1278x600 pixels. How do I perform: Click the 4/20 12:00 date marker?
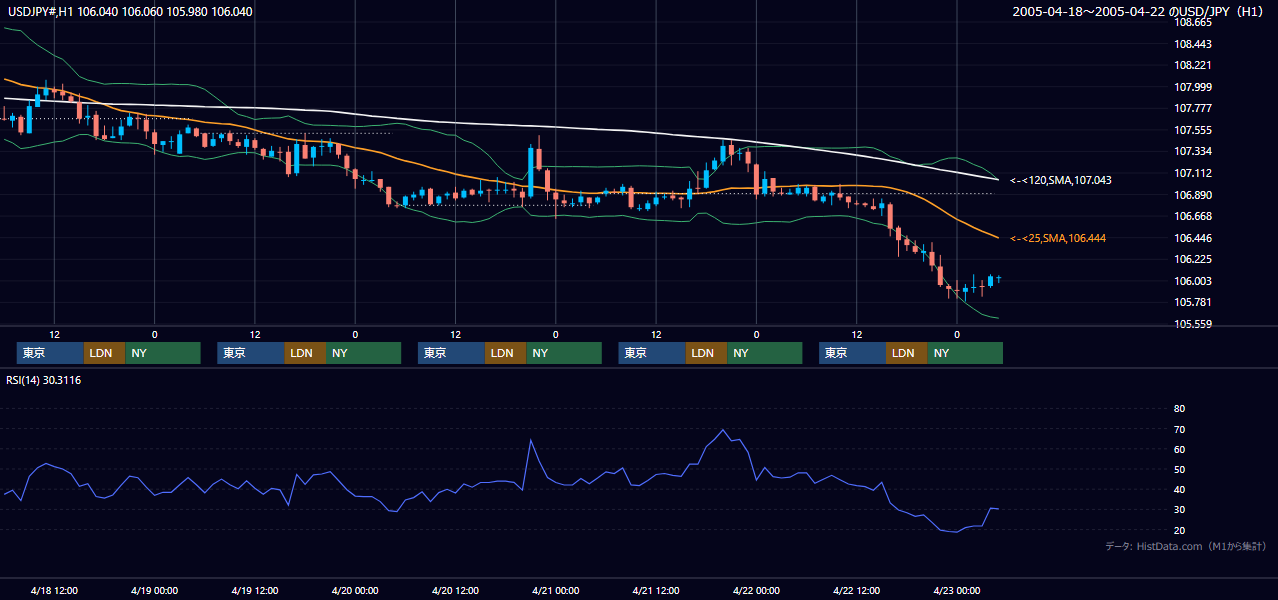pos(456,590)
